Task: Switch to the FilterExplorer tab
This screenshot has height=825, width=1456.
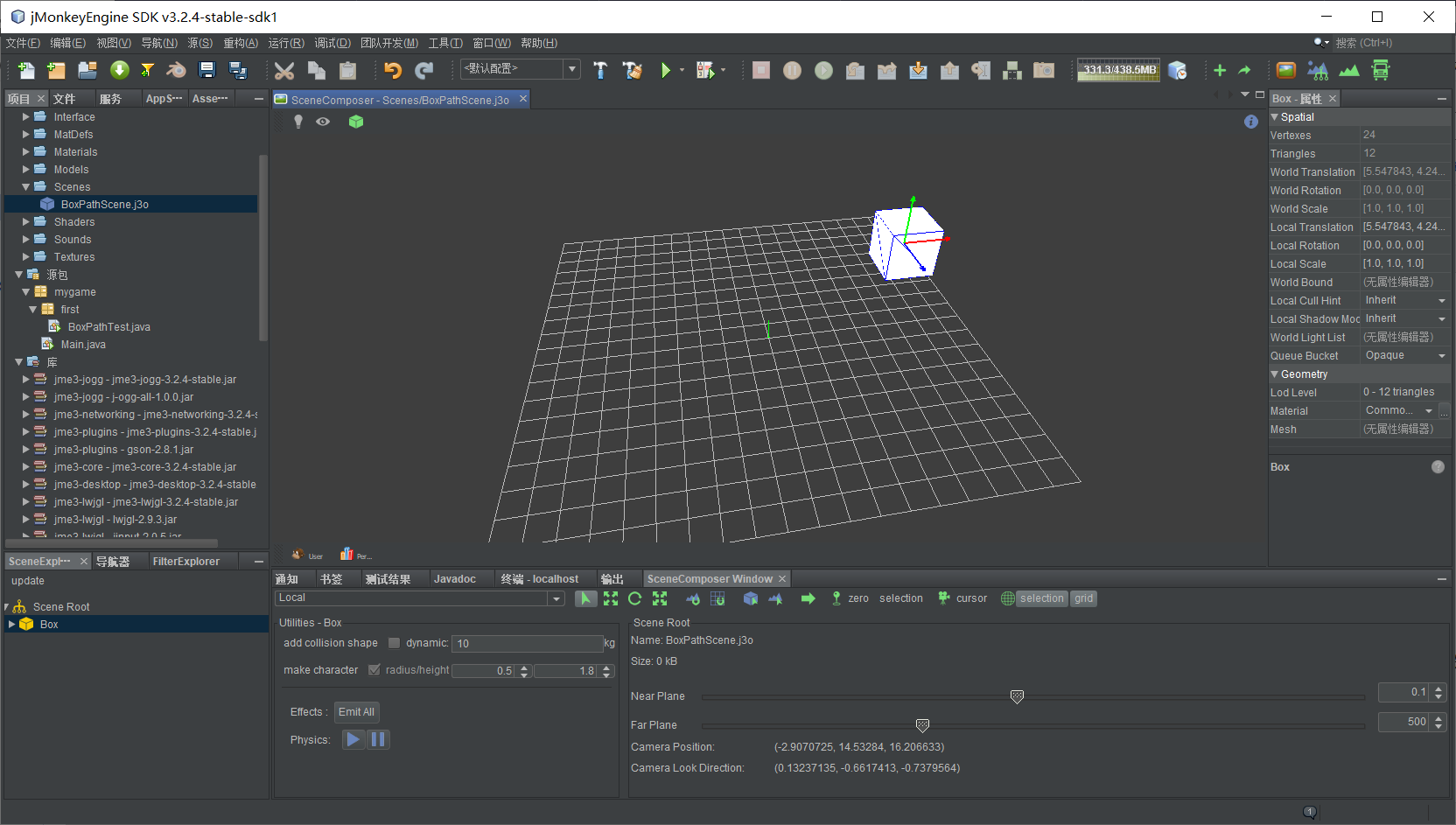Action: click(x=185, y=562)
